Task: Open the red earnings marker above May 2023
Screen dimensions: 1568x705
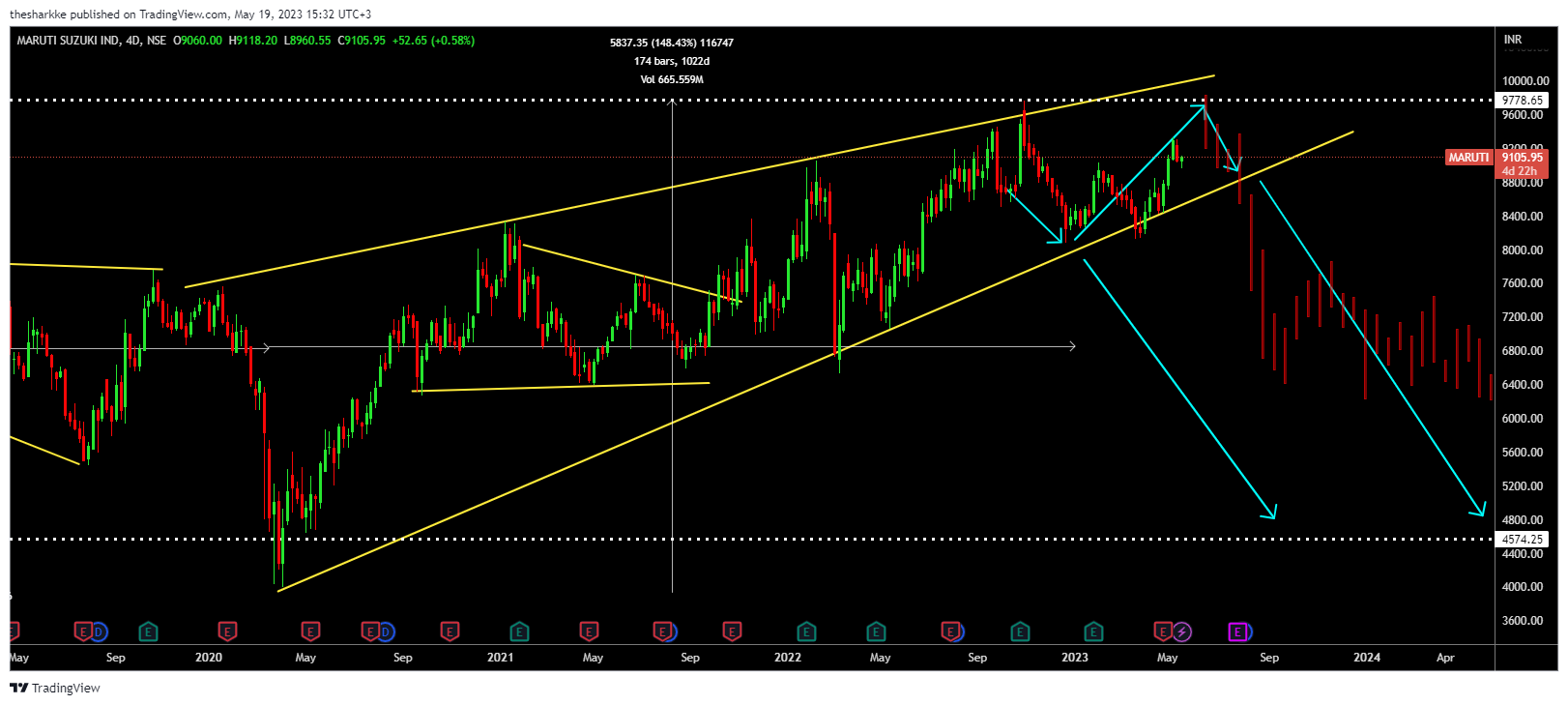Action: click(1163, 632)
